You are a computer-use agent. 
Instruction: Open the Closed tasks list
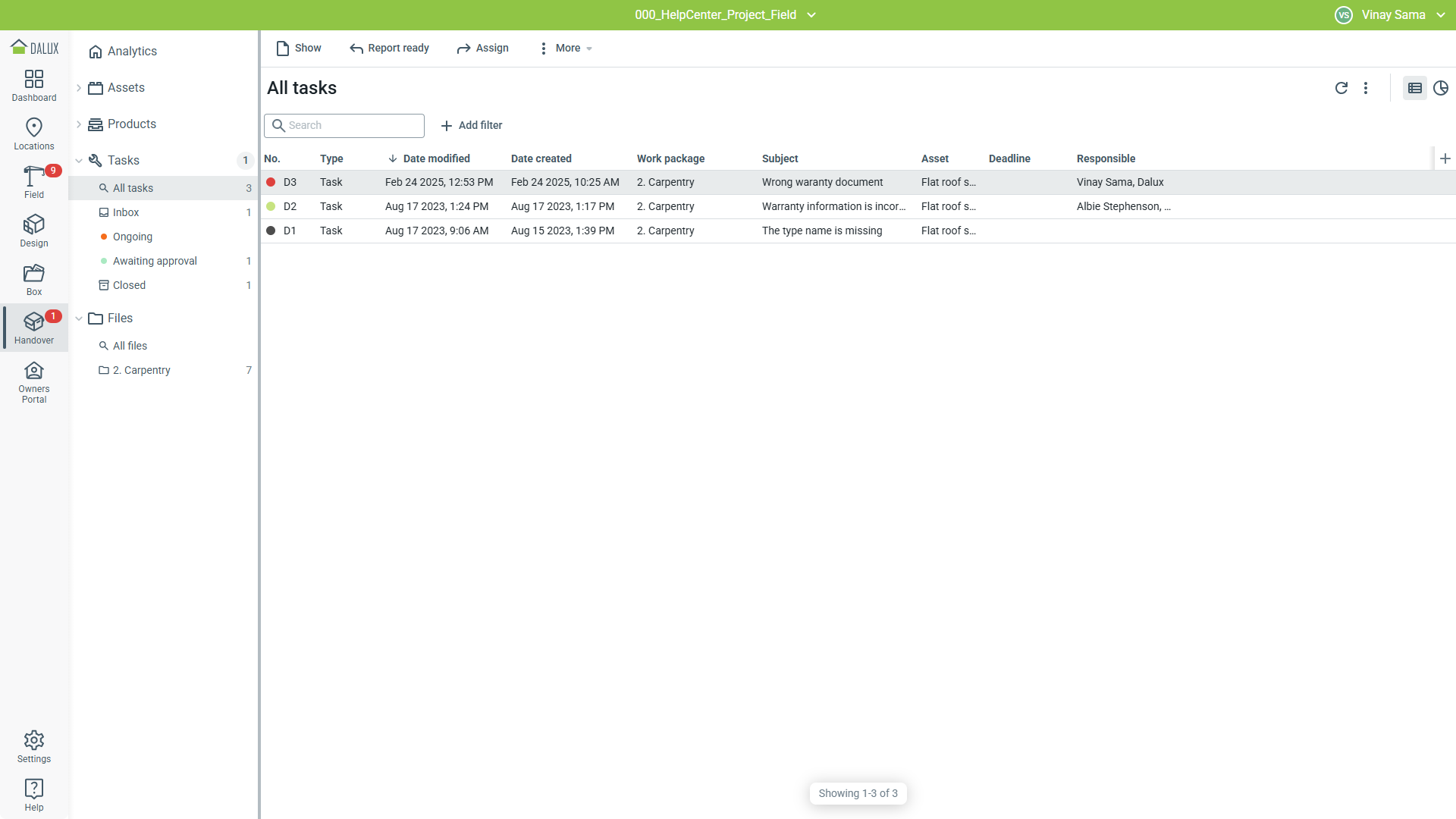pyautogui.click(x=129, y=285)
